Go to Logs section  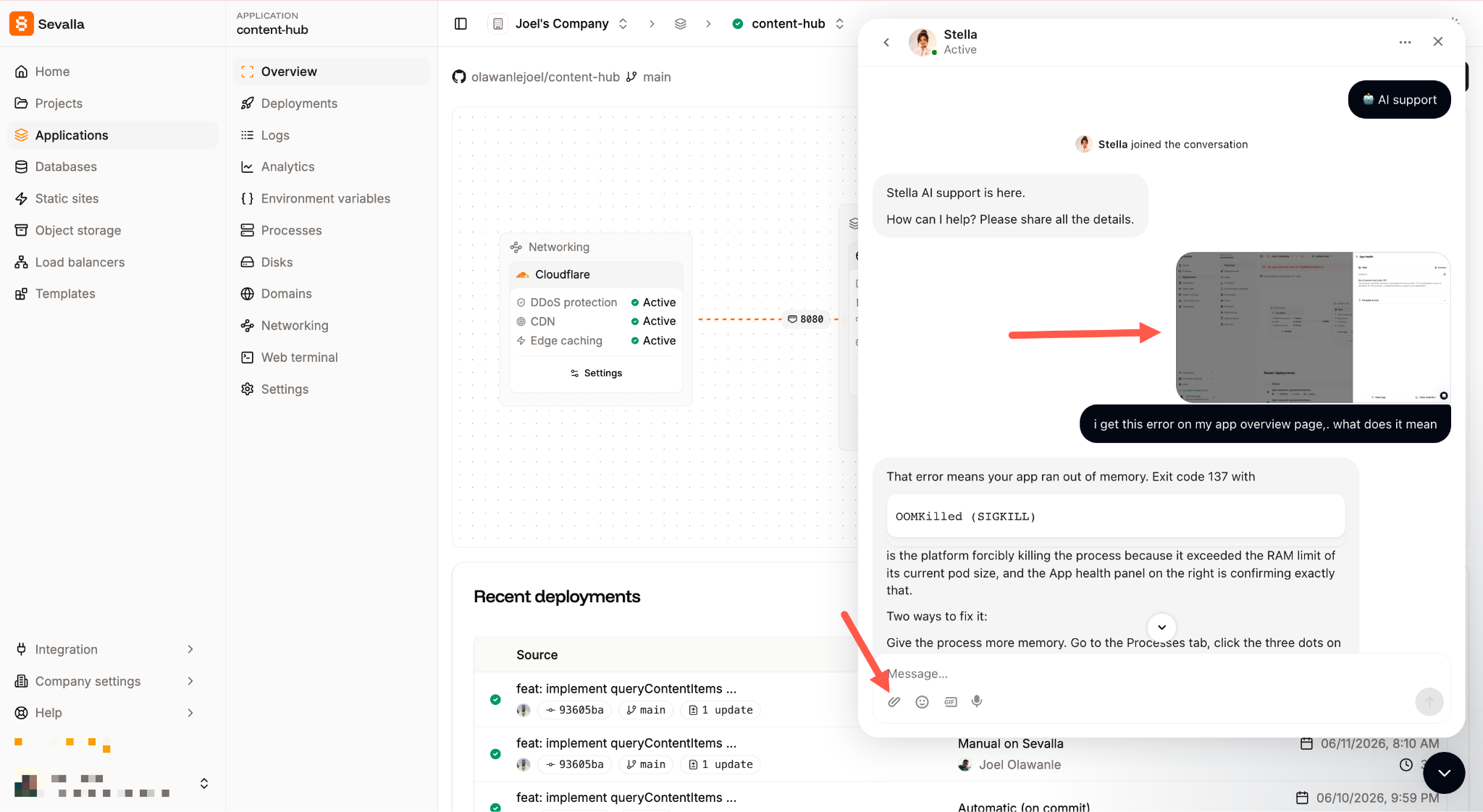pos(331,135)
